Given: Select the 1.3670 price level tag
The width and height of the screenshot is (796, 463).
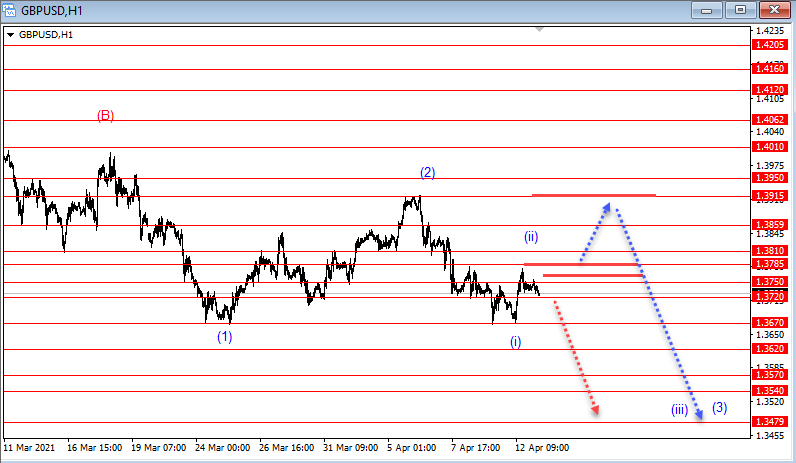Looking at the screenshot, I should (770, 323).
